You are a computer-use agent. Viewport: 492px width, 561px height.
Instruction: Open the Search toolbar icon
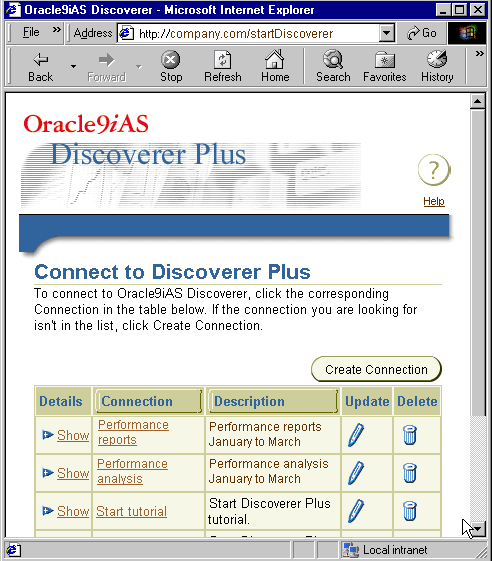coord(333,59)
